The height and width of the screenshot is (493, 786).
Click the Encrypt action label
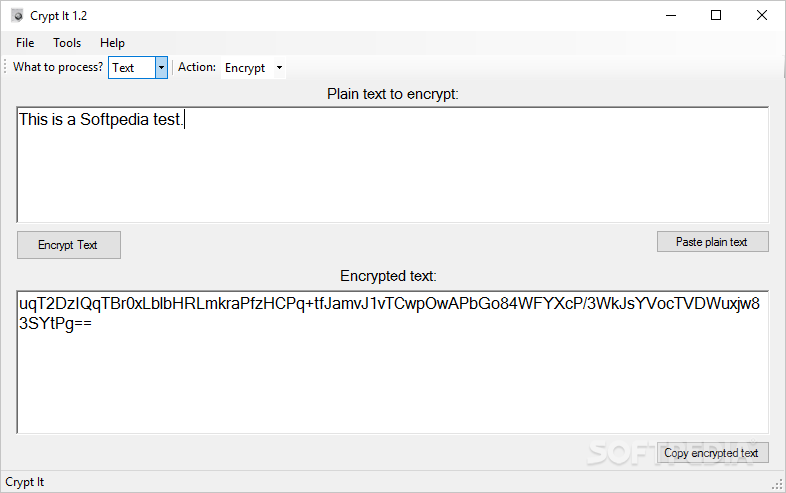coord(245,68)
